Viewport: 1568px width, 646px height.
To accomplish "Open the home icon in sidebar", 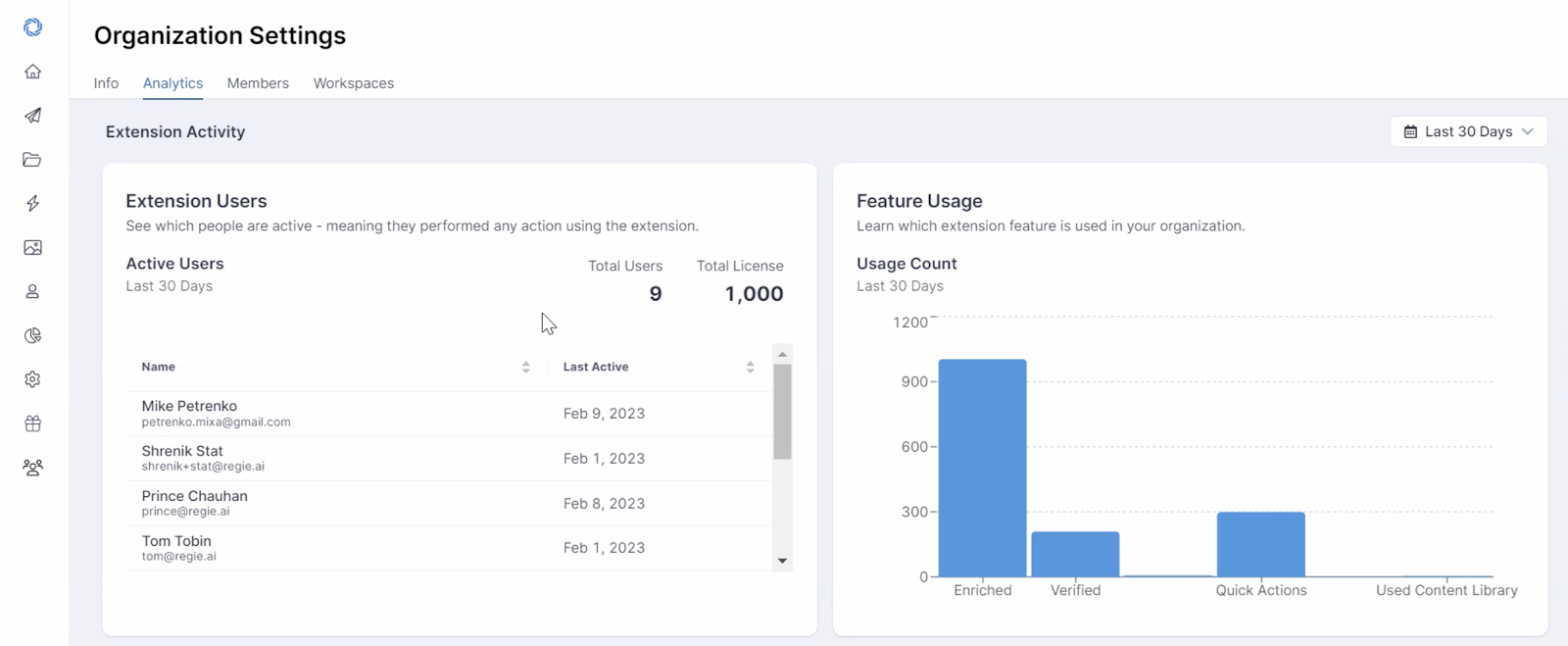I will [32, 72].
